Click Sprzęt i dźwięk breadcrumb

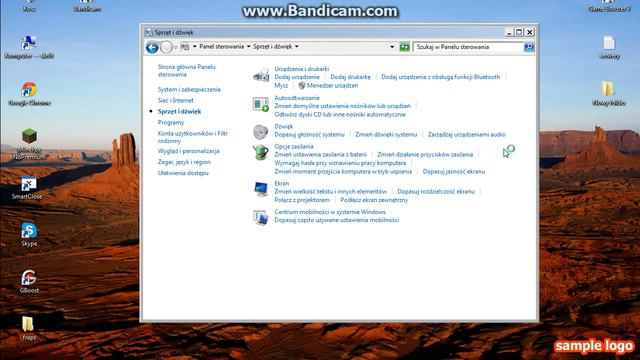tap(273, 47)
